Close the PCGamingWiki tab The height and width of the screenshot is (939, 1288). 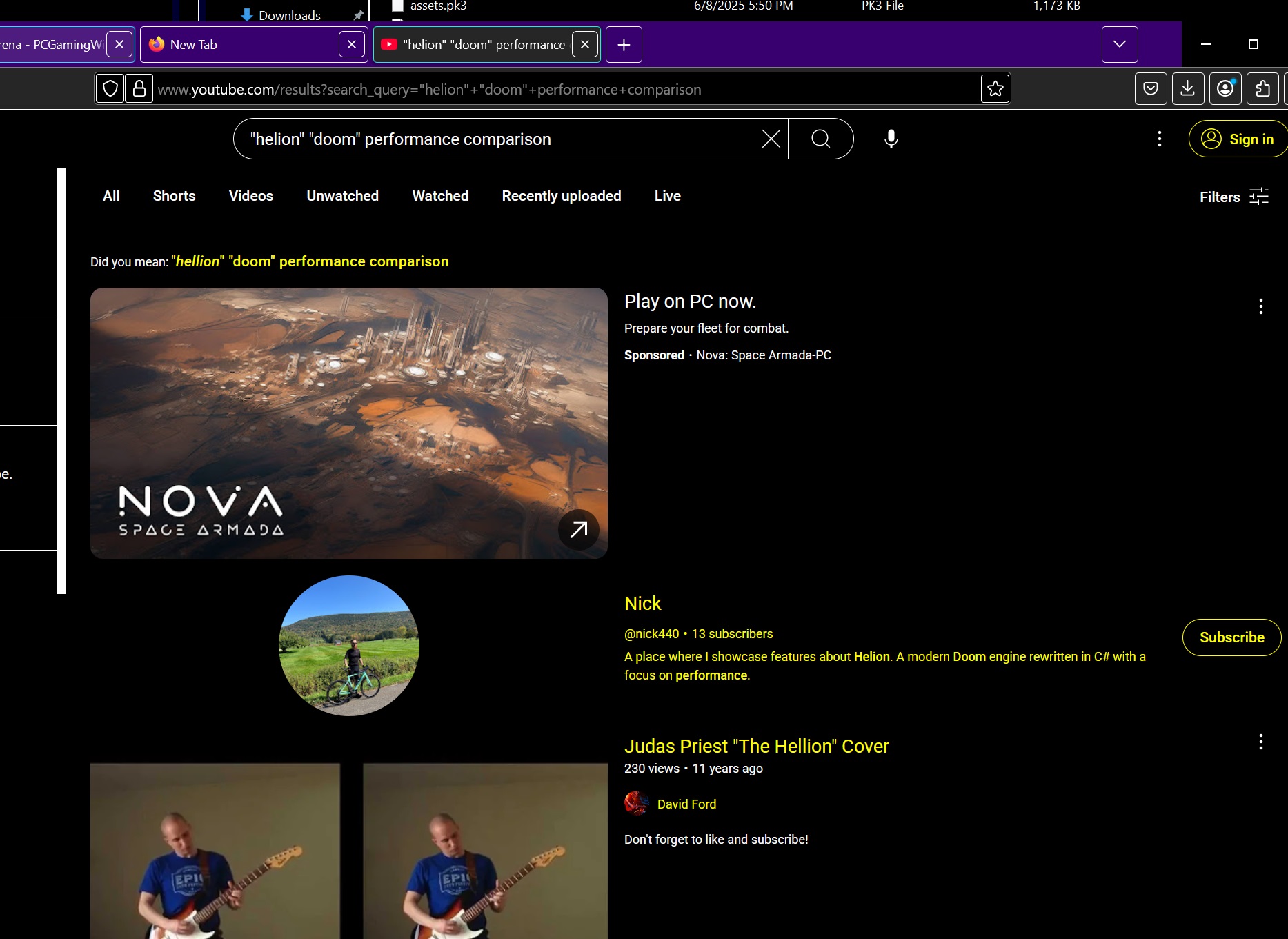pos(119,44)
